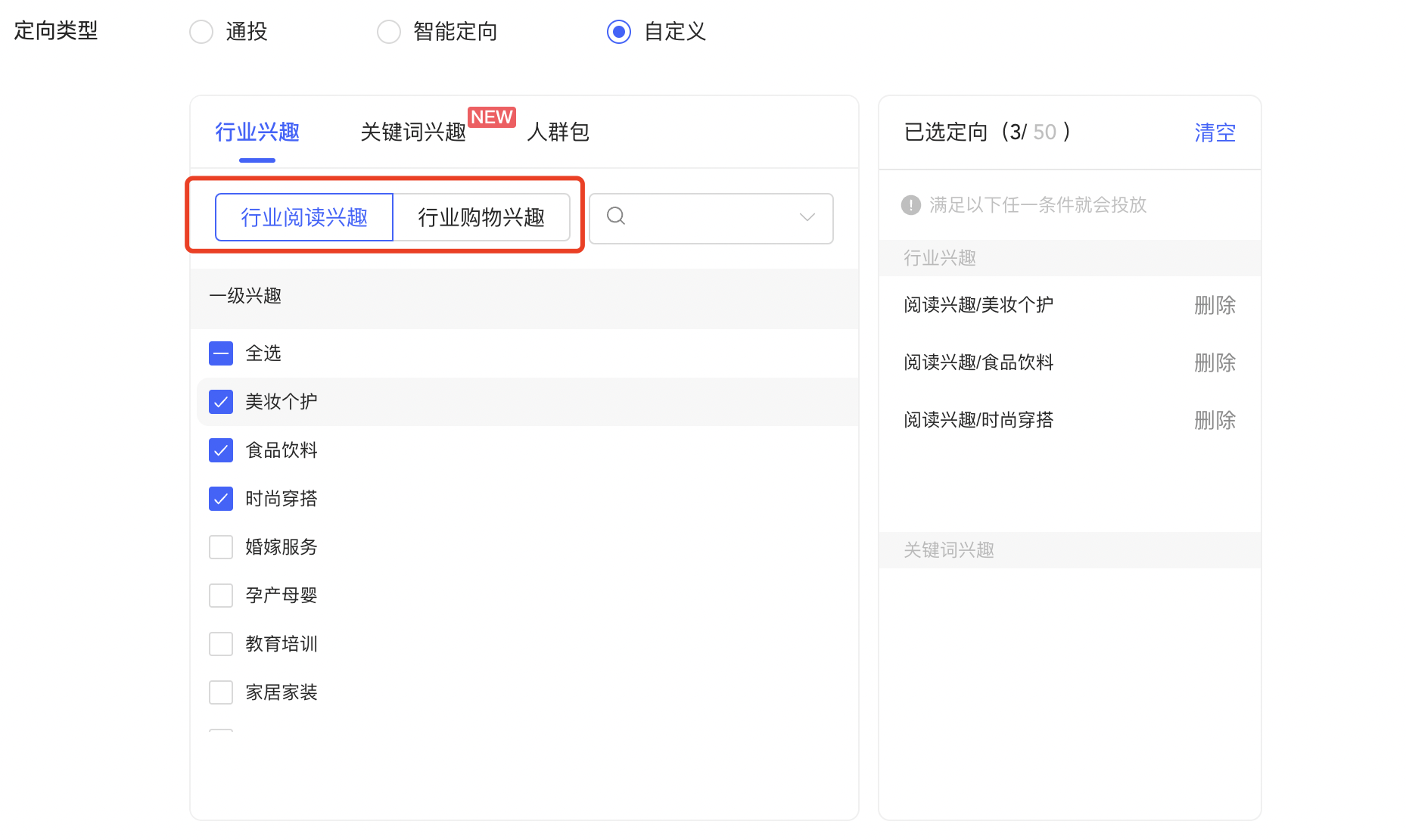Click the info icon next to 满足以下任一条件就会投放

[x=911, y=204]
